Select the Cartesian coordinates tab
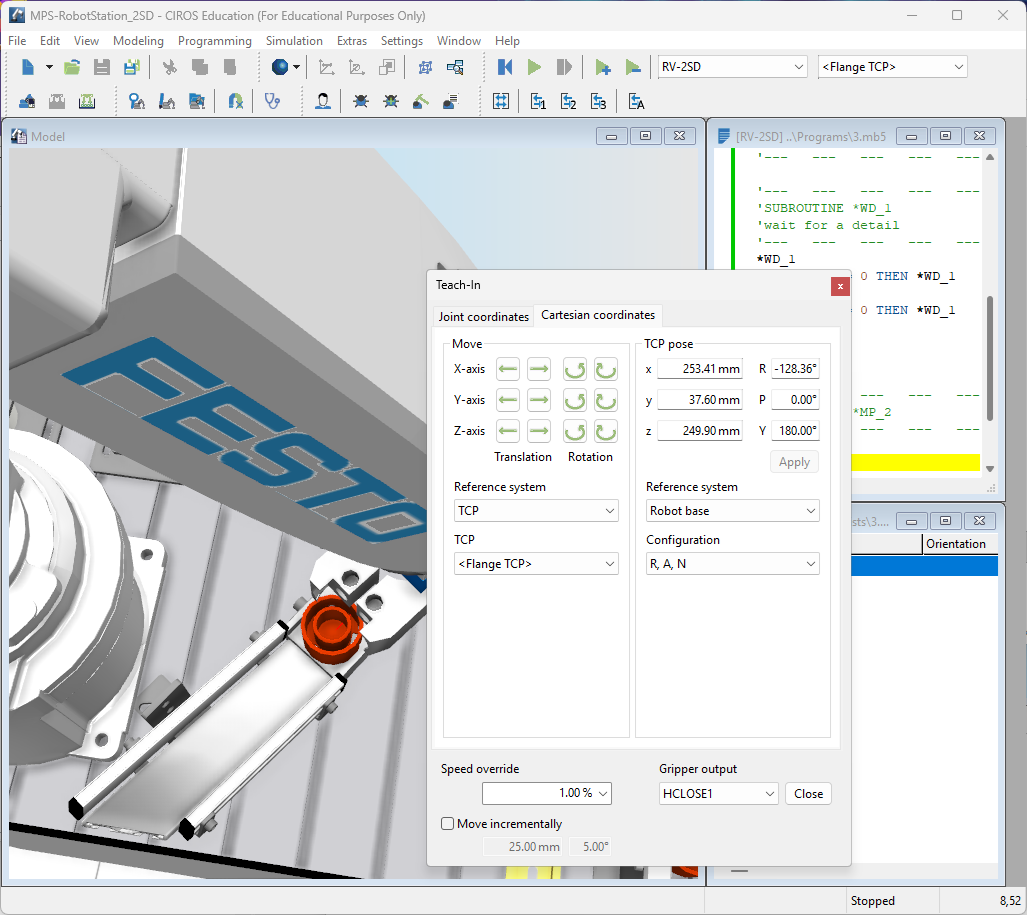This screenshot has width=1027, height=915. (598, 315)
